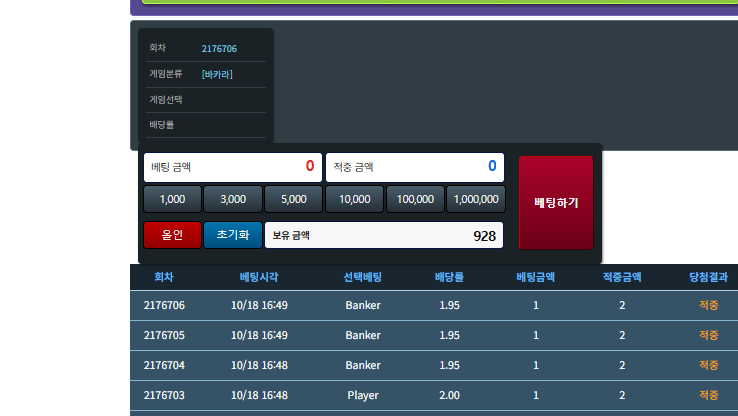Click bet time of row 2176705
The width and height of the screenshot is (738, 416).
tap(259, 335)
